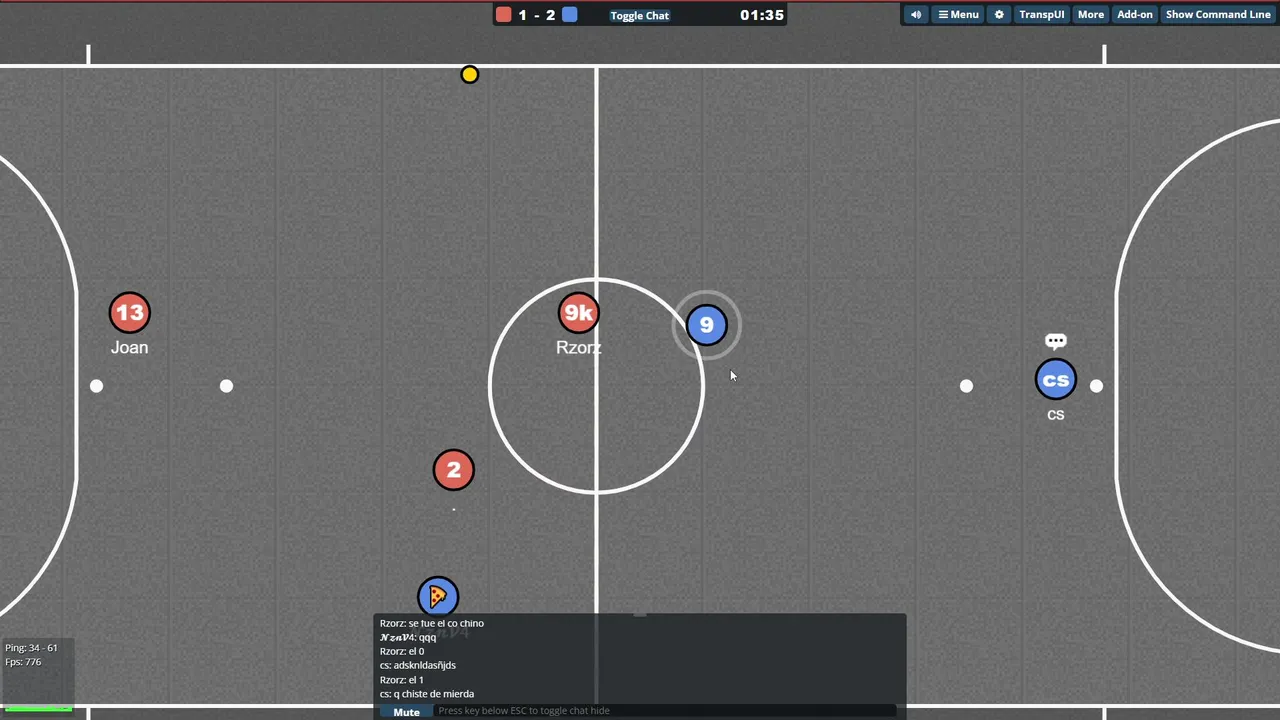Click blue pizza avatar player disc
The image size is (1280, 720).
tap(438, 597)
